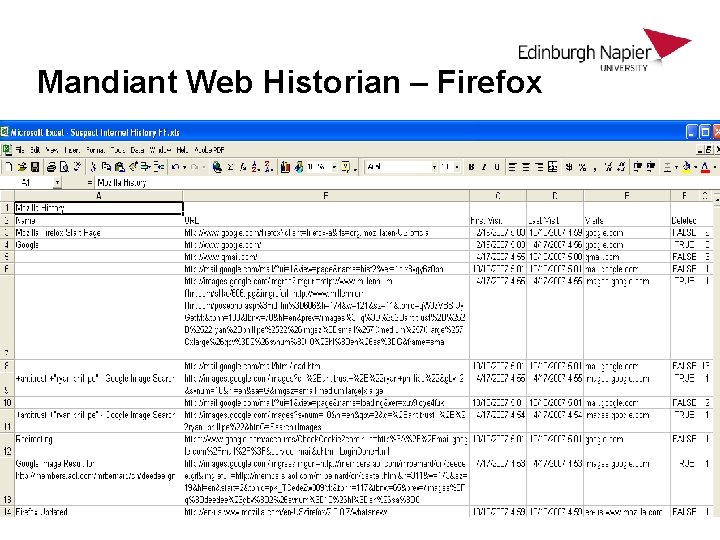Launch the Chart Wizard icon
720x540 pixels.
(285, 167)
